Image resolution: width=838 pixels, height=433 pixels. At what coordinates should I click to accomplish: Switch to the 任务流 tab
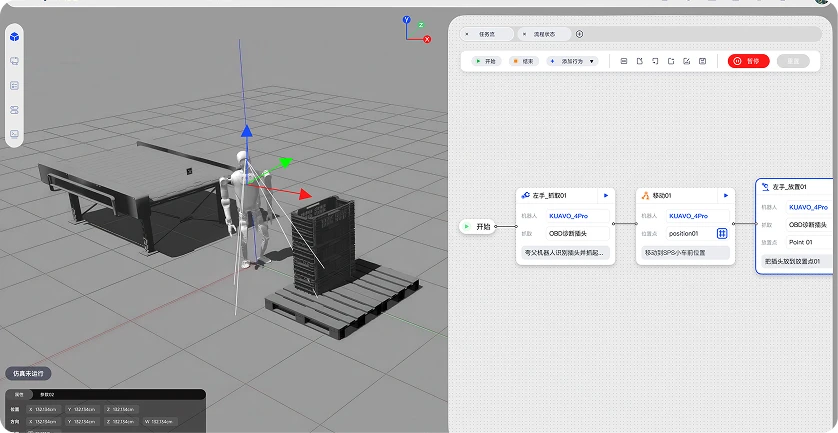coord(487,34)
